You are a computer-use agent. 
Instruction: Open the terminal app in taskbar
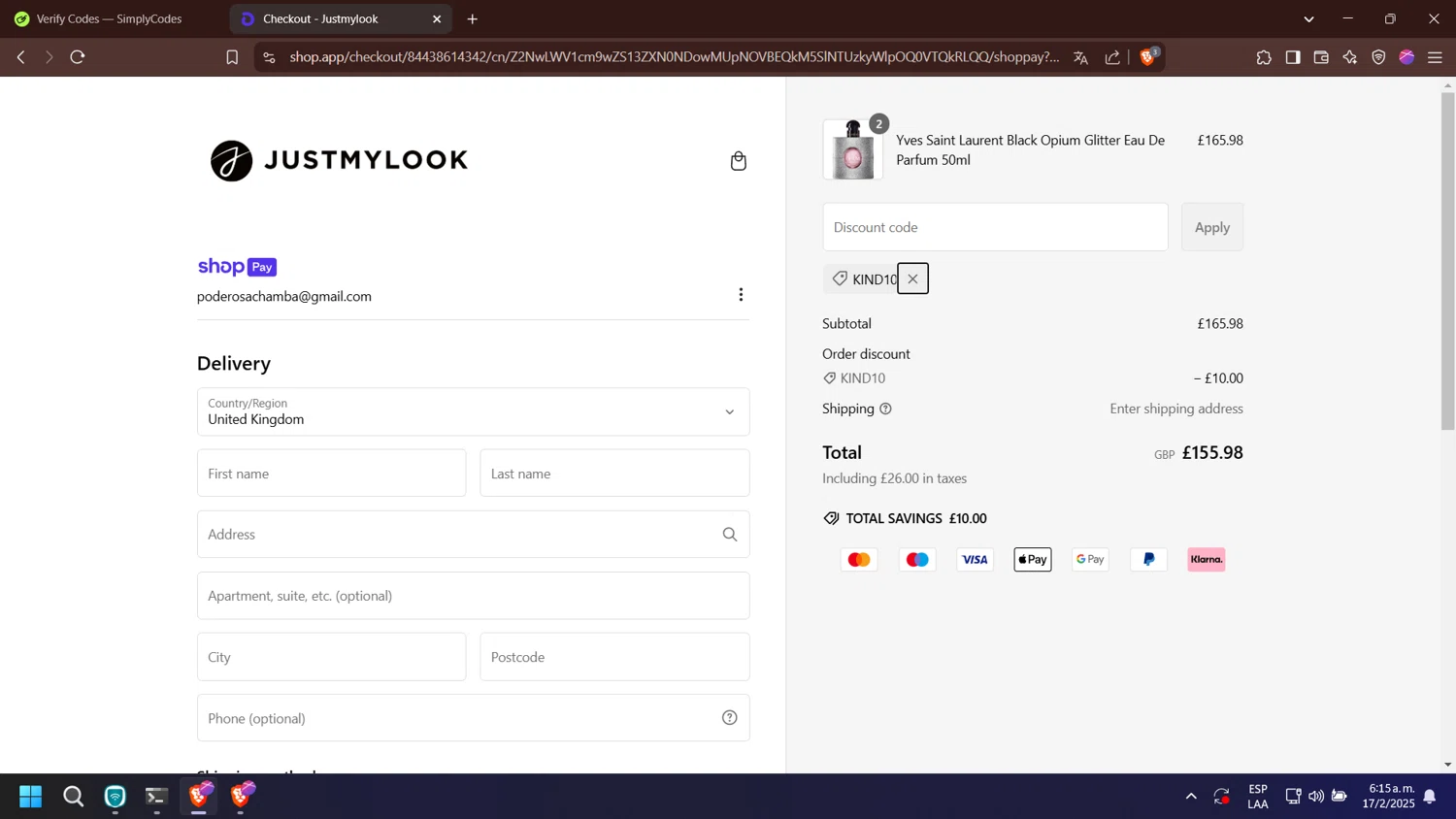tap(156, 797)
